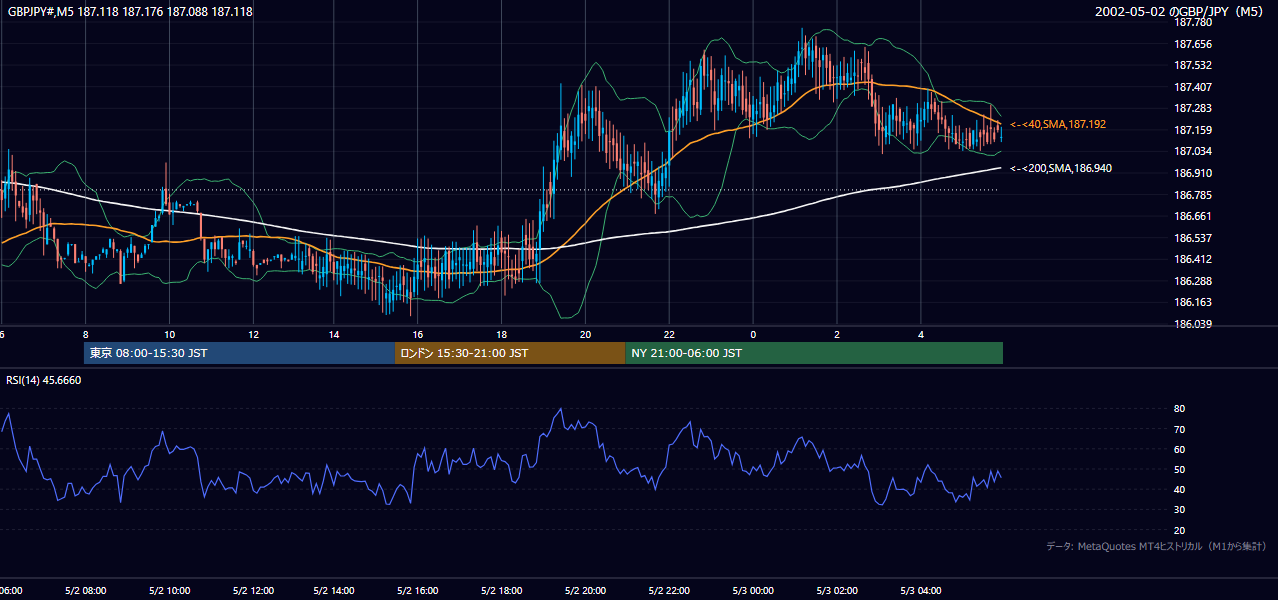Select the NY 21:00-06:00 JST session bar
Image resolution: width=1278 pixels, height=600 pixels.
[814, 353]
